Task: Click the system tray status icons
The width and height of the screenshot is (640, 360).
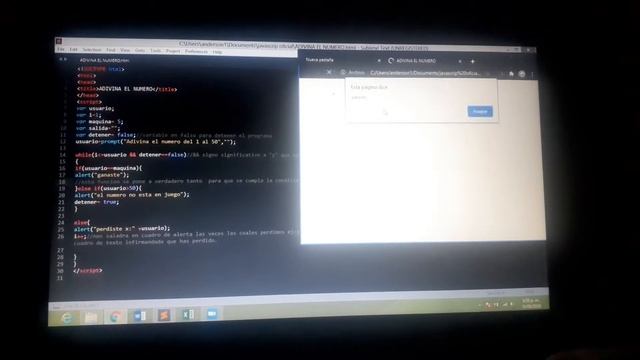Action: point(498,304)
